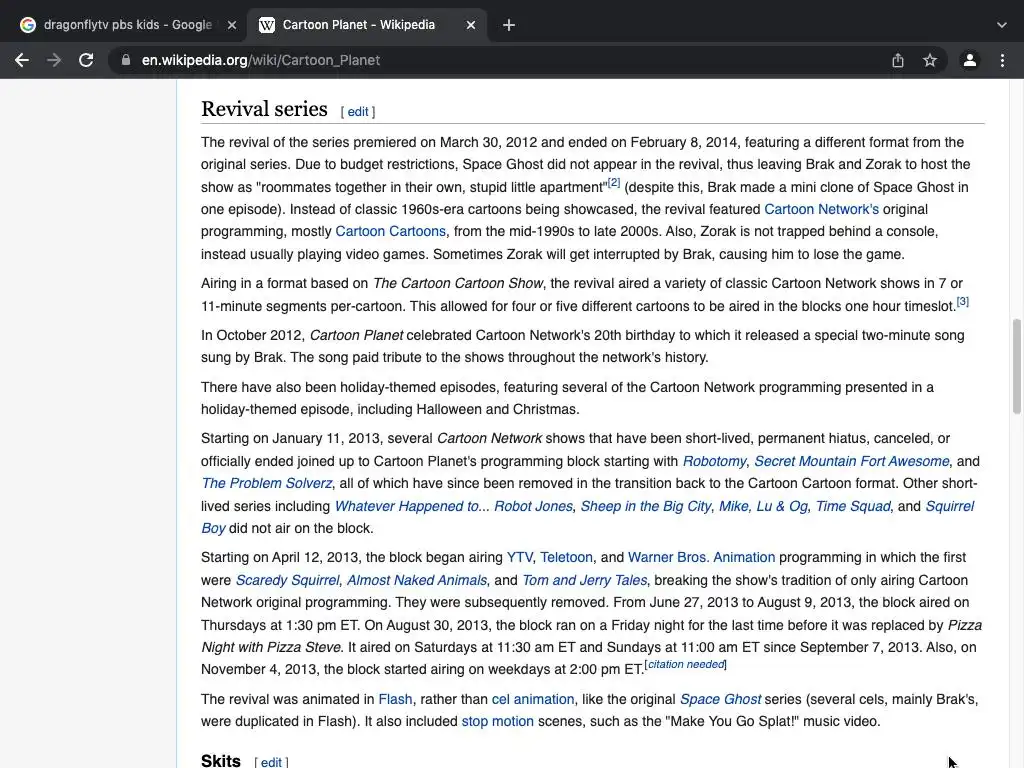Screen dimensions: 1024x768
Task: Open the cel animation link
Action: coord(532,699)
